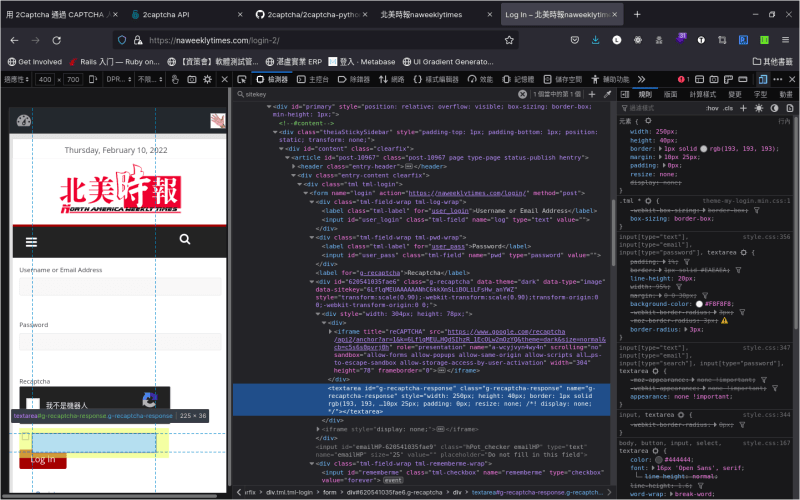Open the form action naweeklytimes login link
The image size is (800, 500).
[467, 193]
